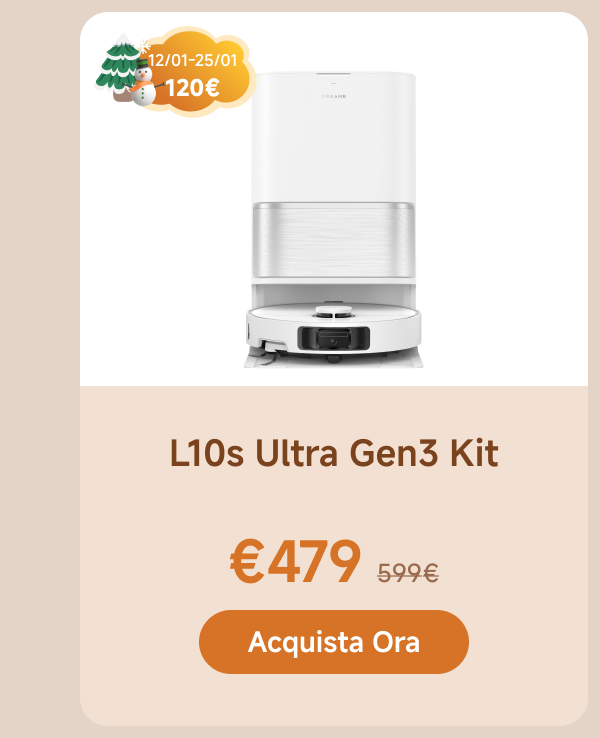Click the Acquista Ora button
This screenshot has height=738, width=600.
tap(334, 642)
